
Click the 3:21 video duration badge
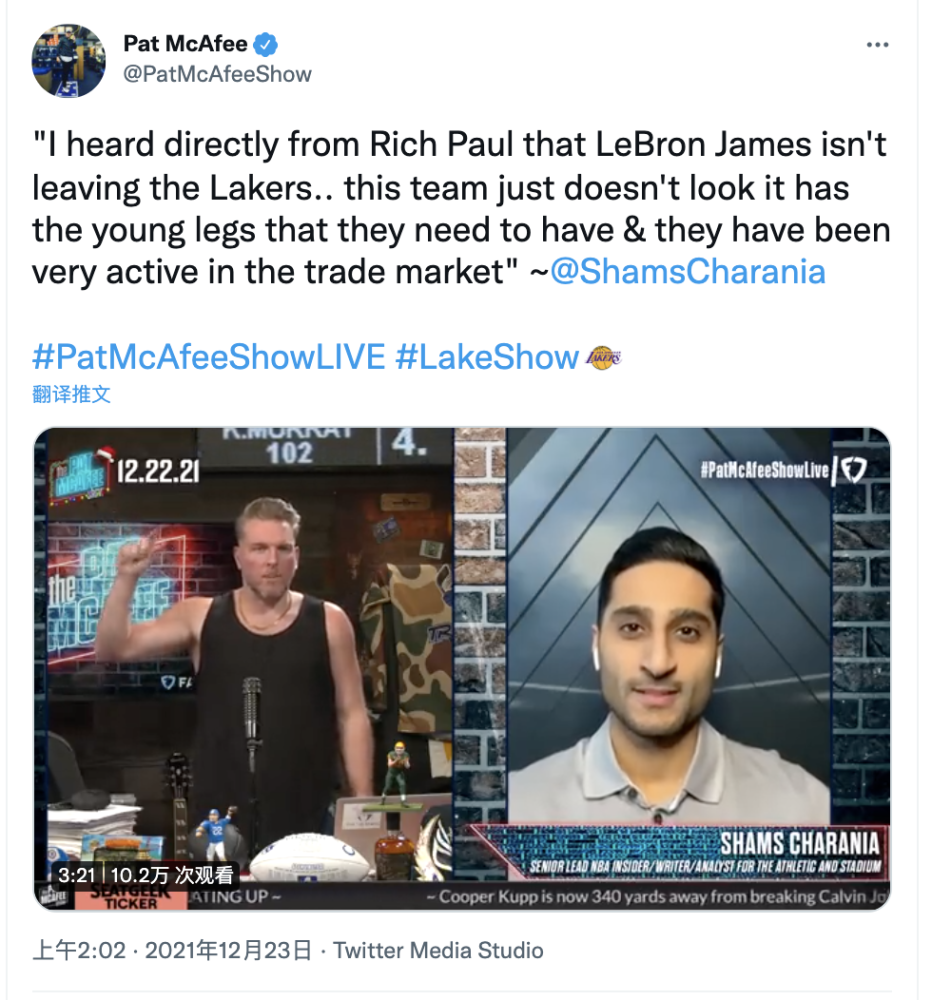pos(76,875)
